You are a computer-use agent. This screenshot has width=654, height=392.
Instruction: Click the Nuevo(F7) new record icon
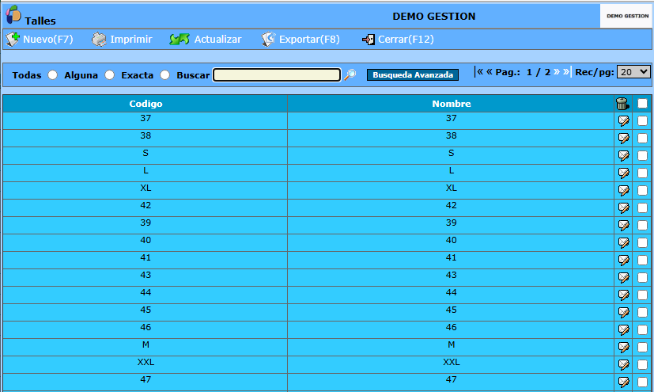[13, 39]
